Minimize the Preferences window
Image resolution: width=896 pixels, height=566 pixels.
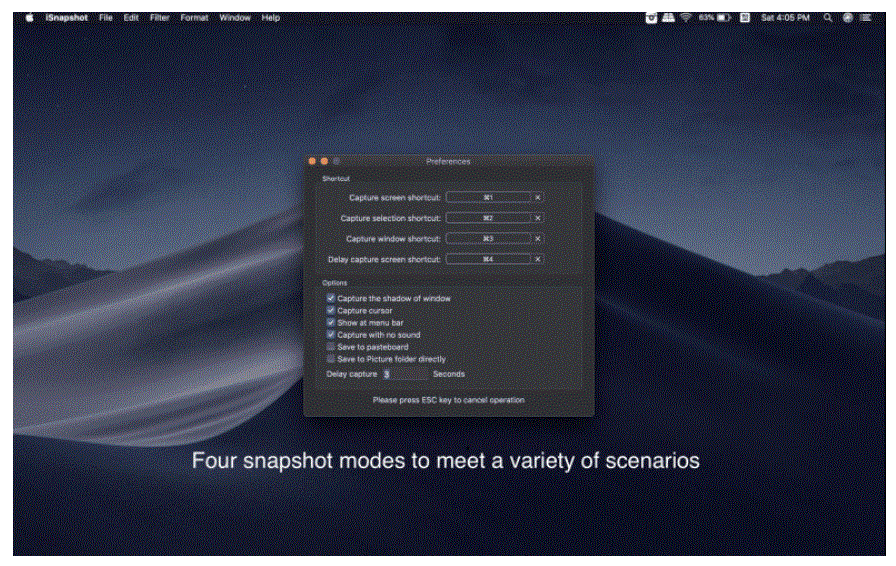(325, 161)
